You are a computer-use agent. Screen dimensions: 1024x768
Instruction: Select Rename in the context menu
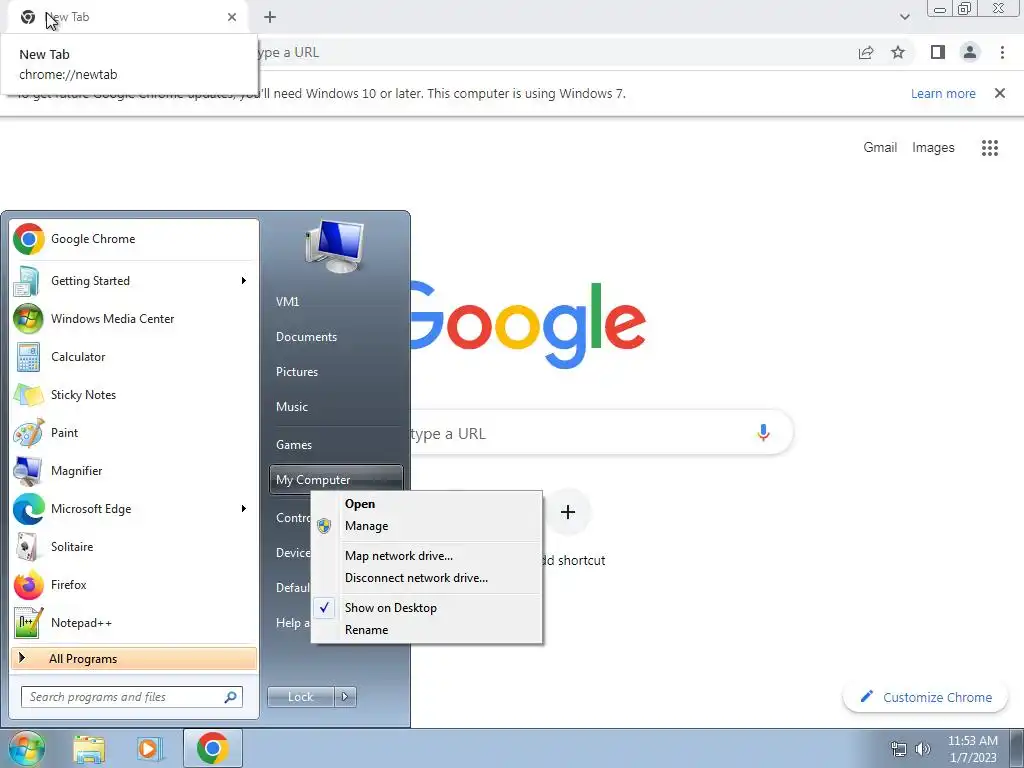tap(426, 630)
